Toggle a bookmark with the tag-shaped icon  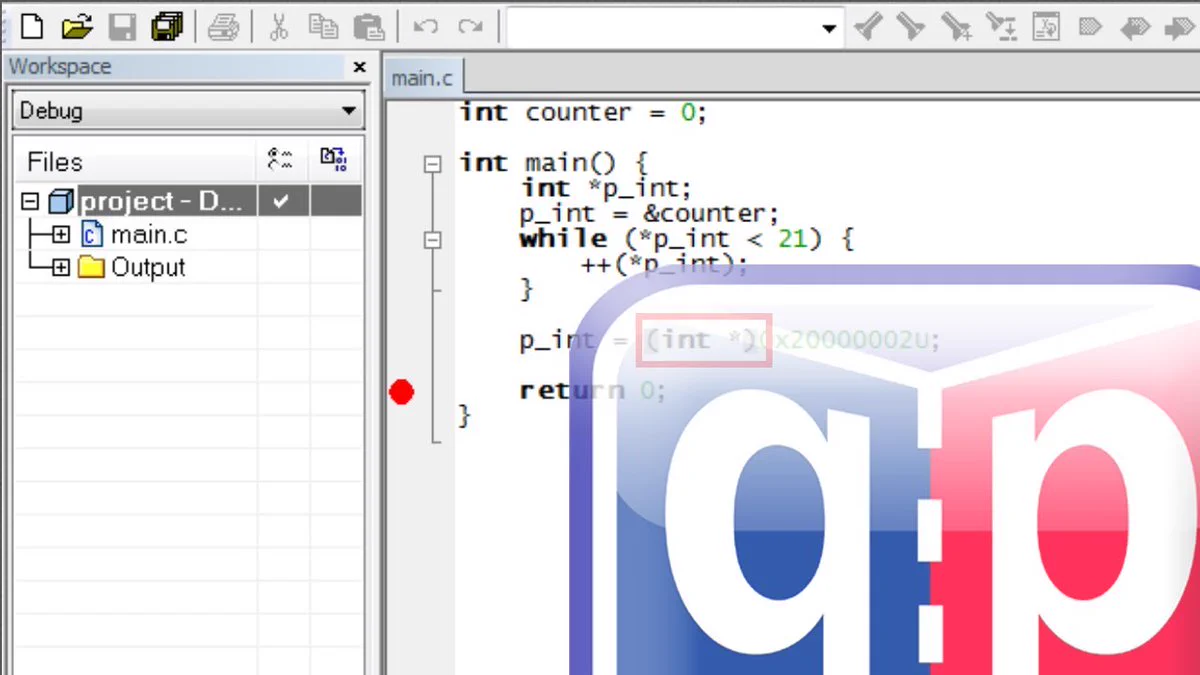[x=1090, y=27]
